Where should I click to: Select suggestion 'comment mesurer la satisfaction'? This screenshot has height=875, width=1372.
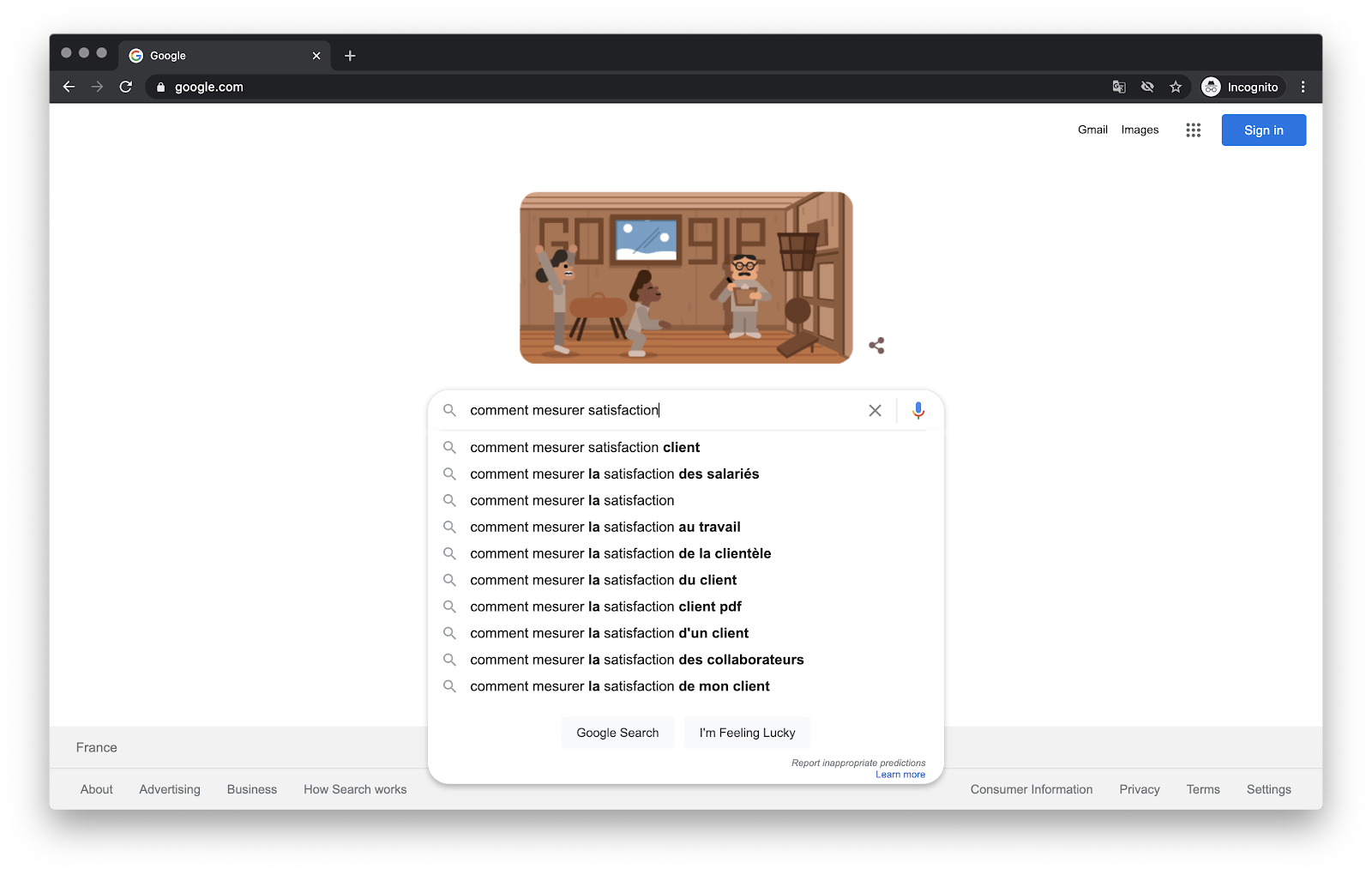click(x=685, y=501)
